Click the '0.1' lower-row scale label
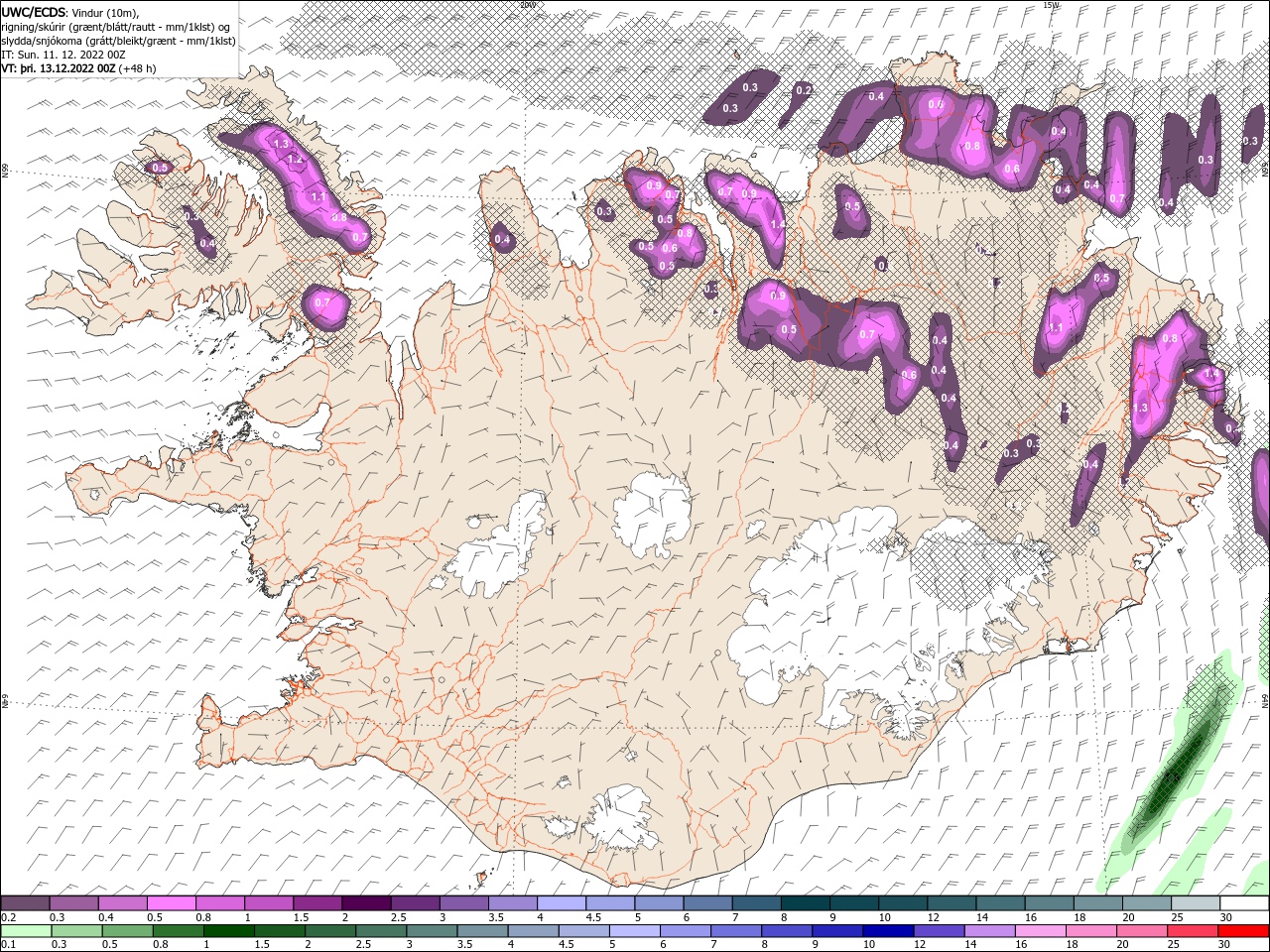This screenshot has height=952, width=1270. pyautogui.click(x=7, y=945)
